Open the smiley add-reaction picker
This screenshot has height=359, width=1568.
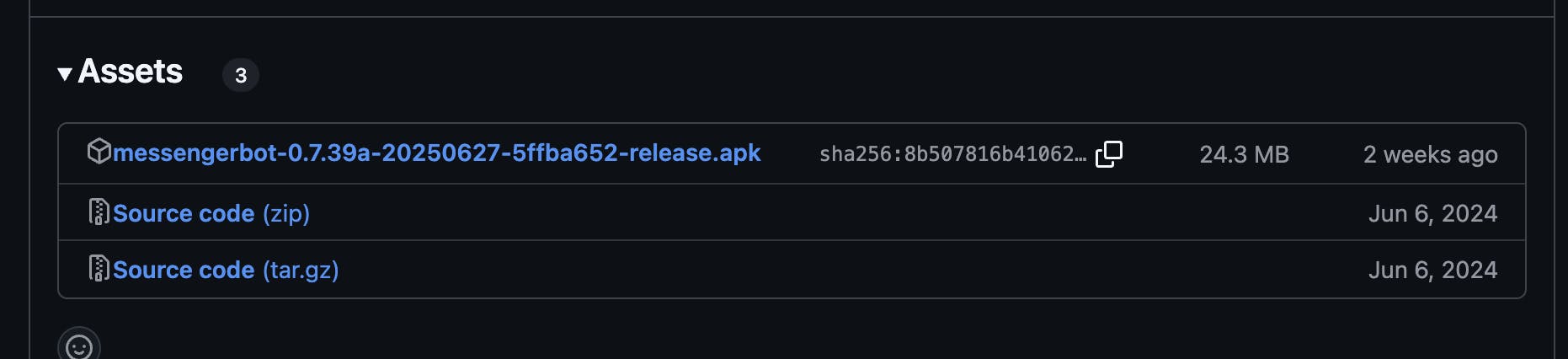click(x=79, y=344)
